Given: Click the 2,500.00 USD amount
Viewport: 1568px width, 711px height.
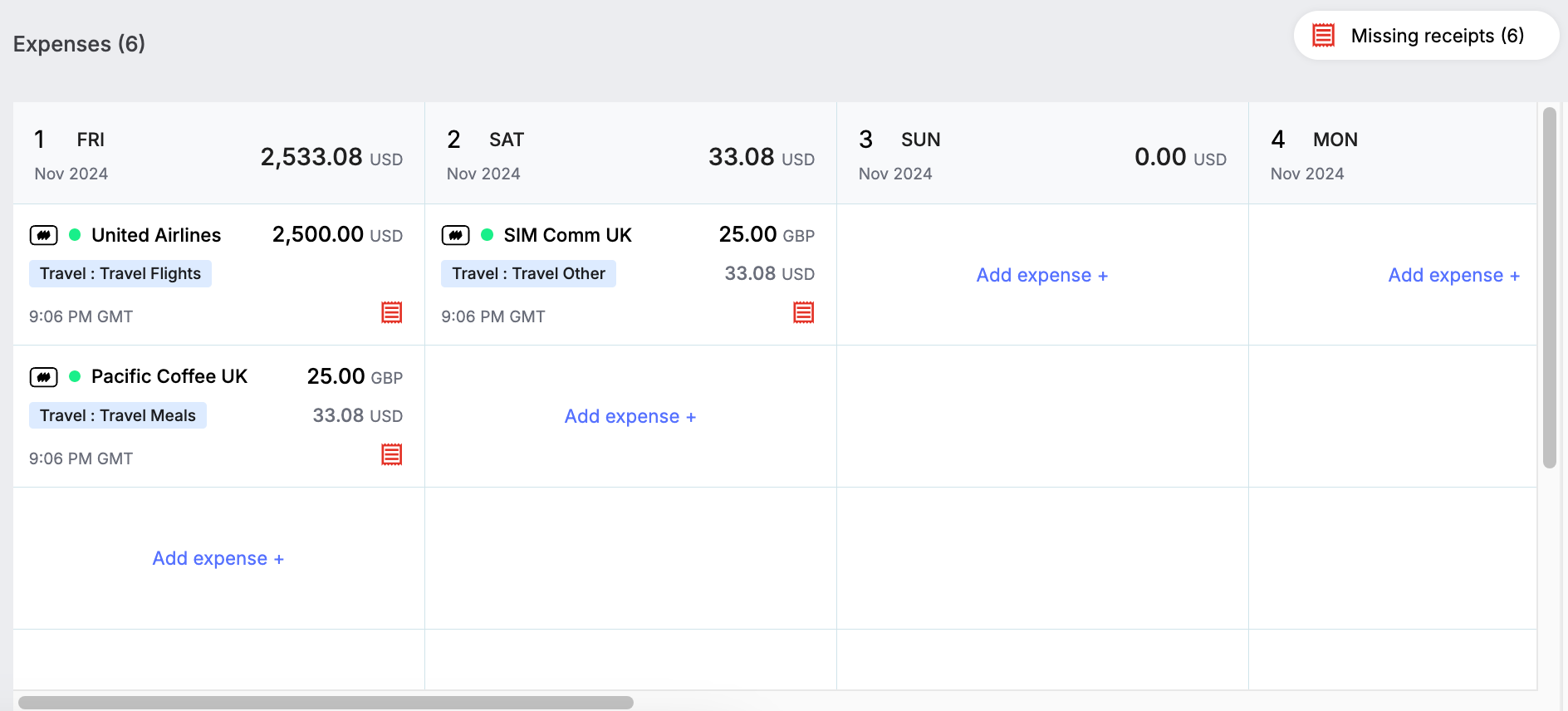Looking at the screenshot, I should (x=337, y=235).
